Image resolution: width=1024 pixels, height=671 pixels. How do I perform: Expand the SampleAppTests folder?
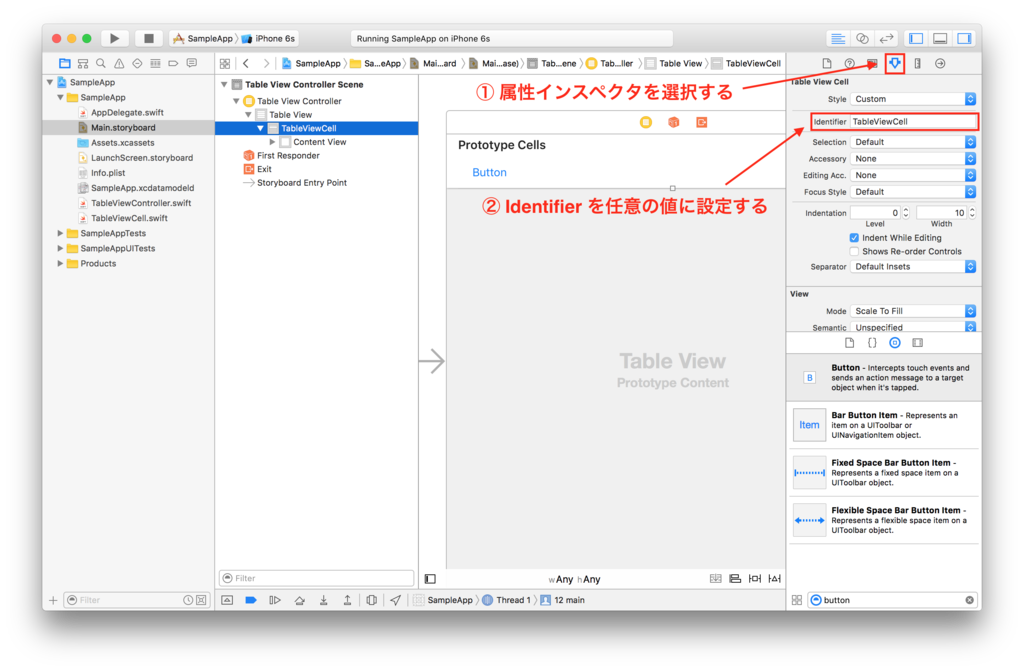tap(60, 233)
